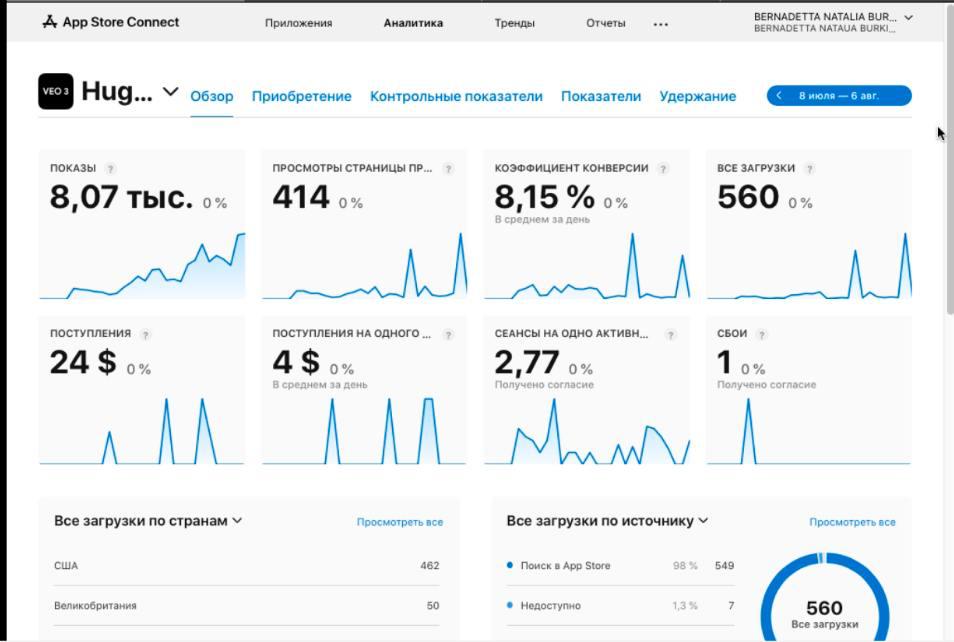Screen dimensions: 954x642
Task: Click the vertical page scrollbar
Action: (950, 158)
